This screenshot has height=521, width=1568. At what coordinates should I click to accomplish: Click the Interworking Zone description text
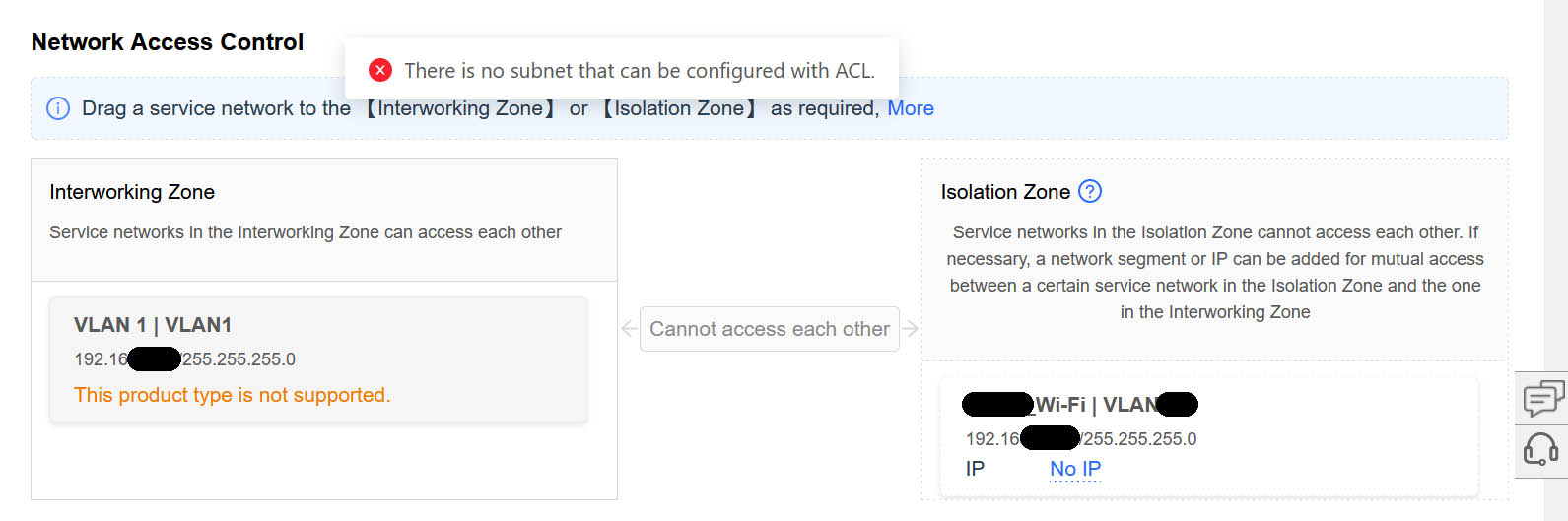click(306, 232)
